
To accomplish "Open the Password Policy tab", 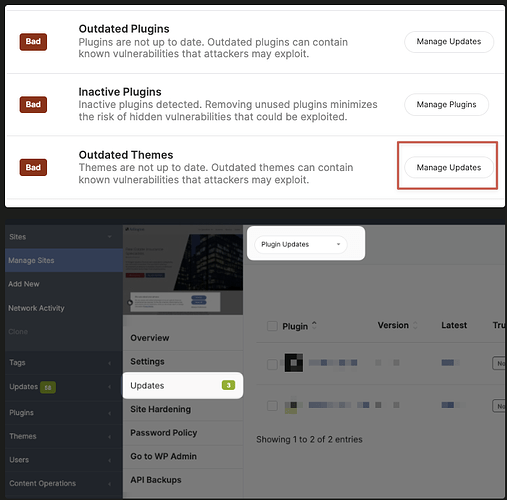I will [x=183, y=433].
